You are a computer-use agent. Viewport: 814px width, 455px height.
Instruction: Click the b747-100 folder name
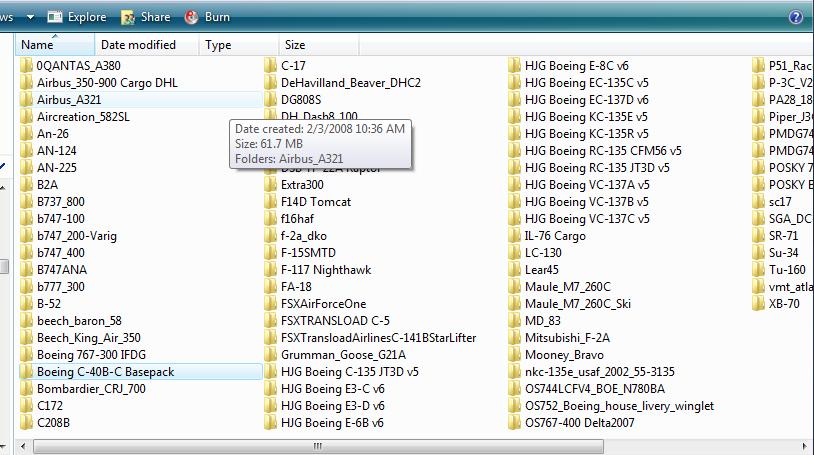pyautogui.click(x=61, y=219)
